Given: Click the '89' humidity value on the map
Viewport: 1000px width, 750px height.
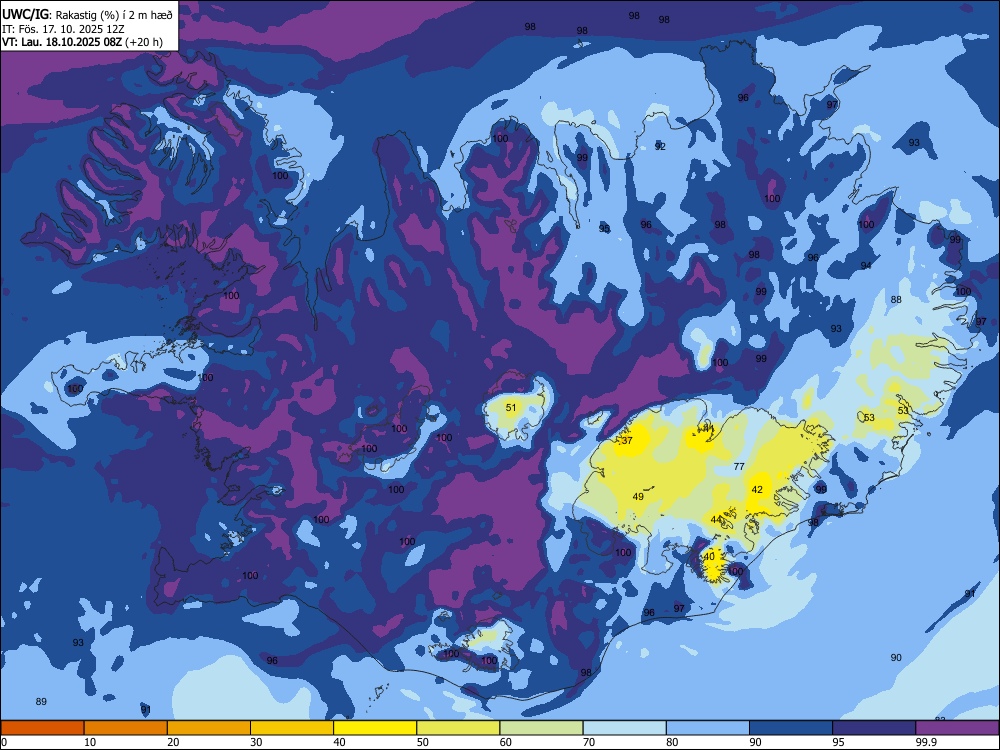Looking at the screenshot, I should tap(41, 702).
